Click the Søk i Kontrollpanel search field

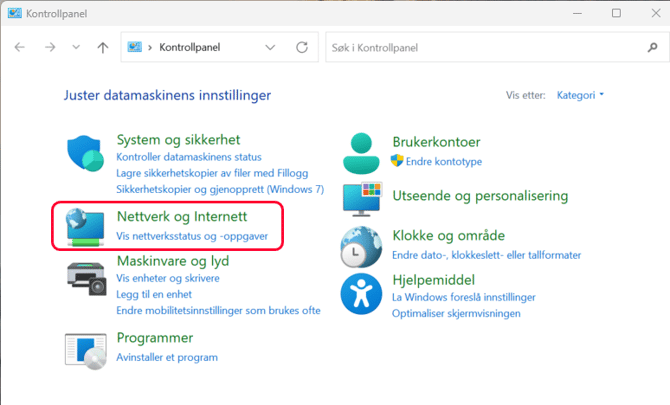point(497,47)
